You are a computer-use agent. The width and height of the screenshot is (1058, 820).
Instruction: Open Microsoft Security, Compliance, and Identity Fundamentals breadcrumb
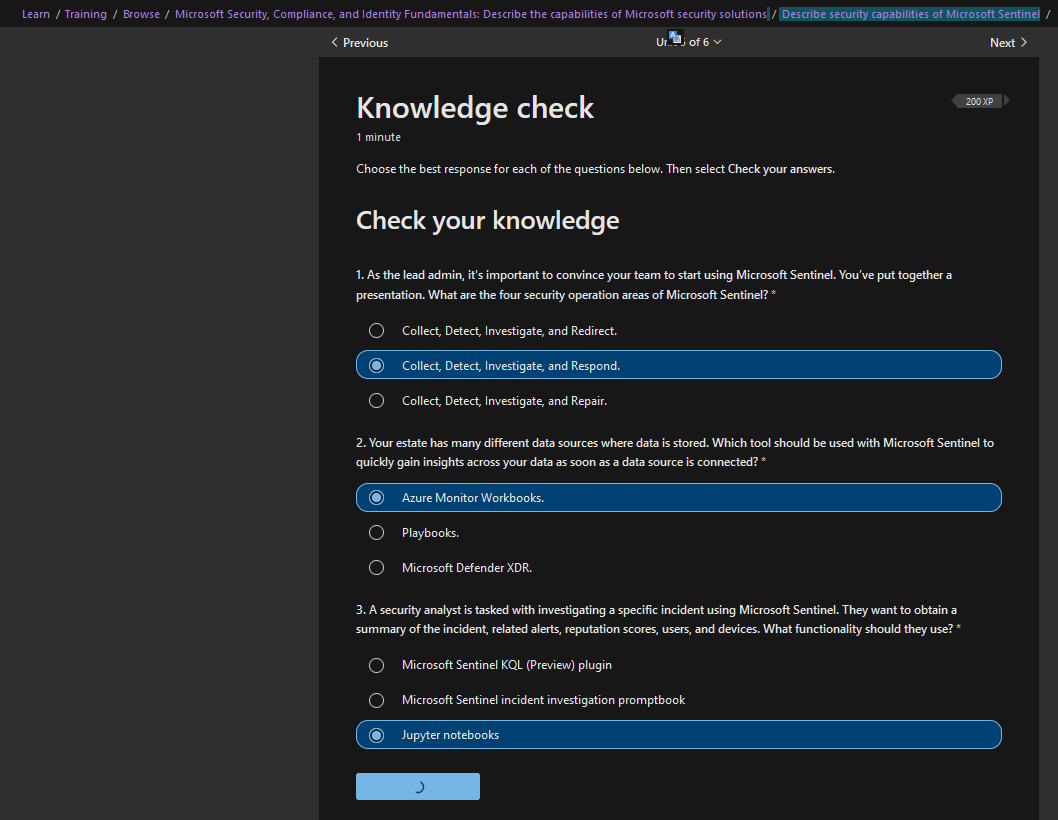coord(471,14)
